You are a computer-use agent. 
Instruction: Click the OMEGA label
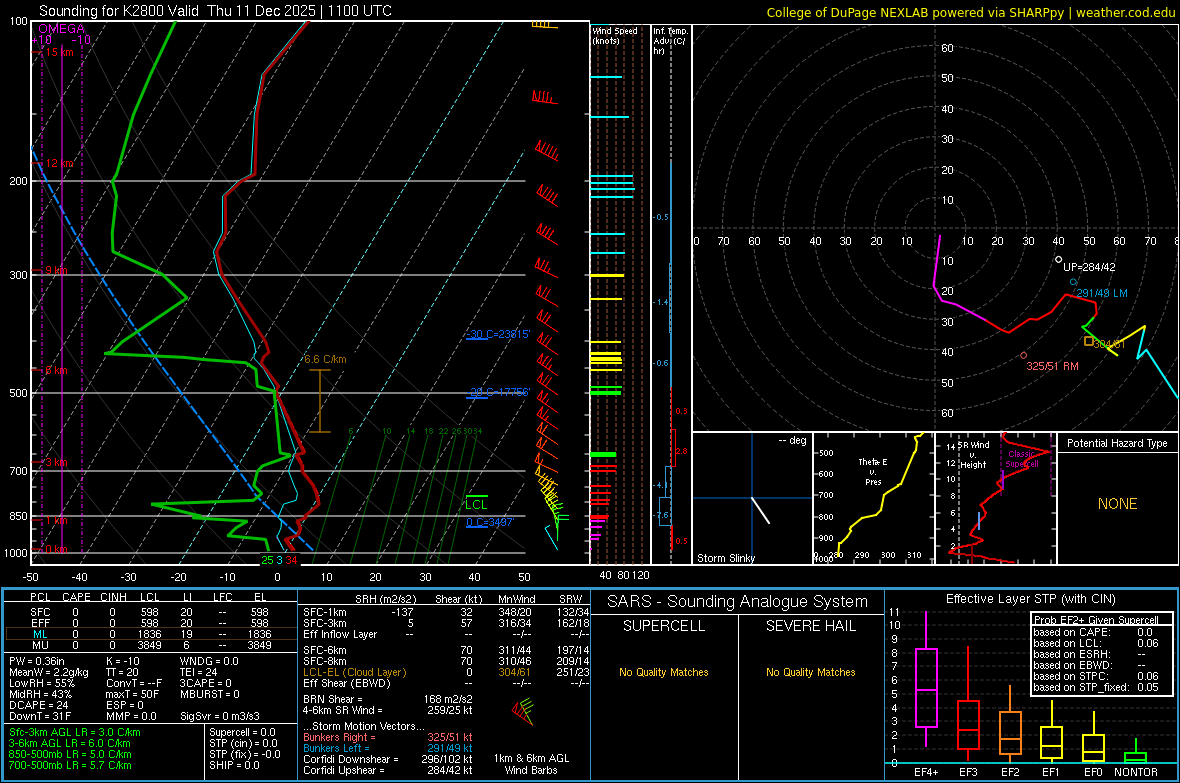[62, 29]
